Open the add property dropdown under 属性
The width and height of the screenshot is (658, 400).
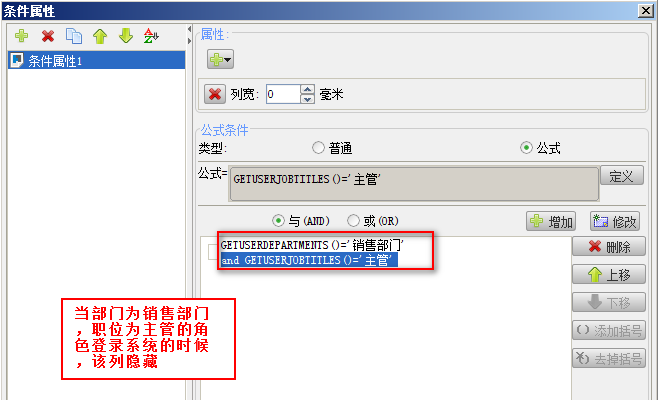pyautogui.click(x=220, y=59)
